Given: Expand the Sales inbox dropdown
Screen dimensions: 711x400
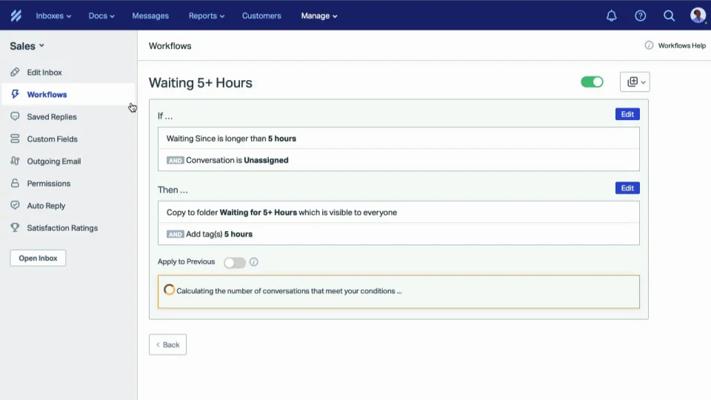Looking at the screenshot, I should click(27, 46).
